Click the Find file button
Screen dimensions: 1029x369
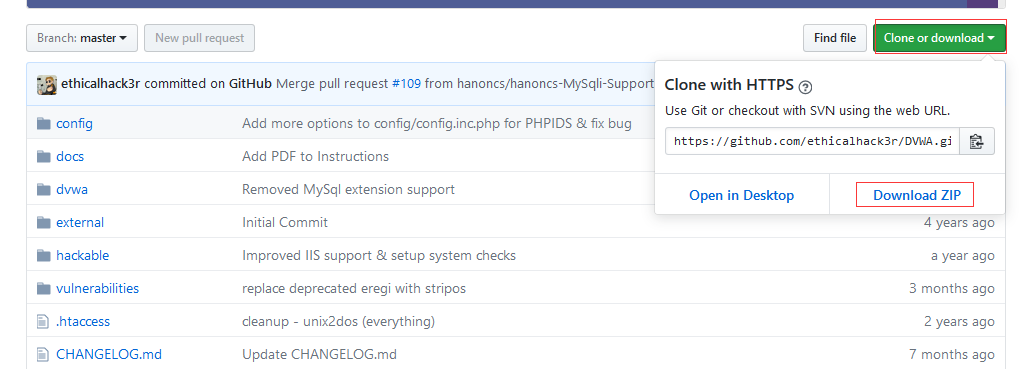point(835,38)
